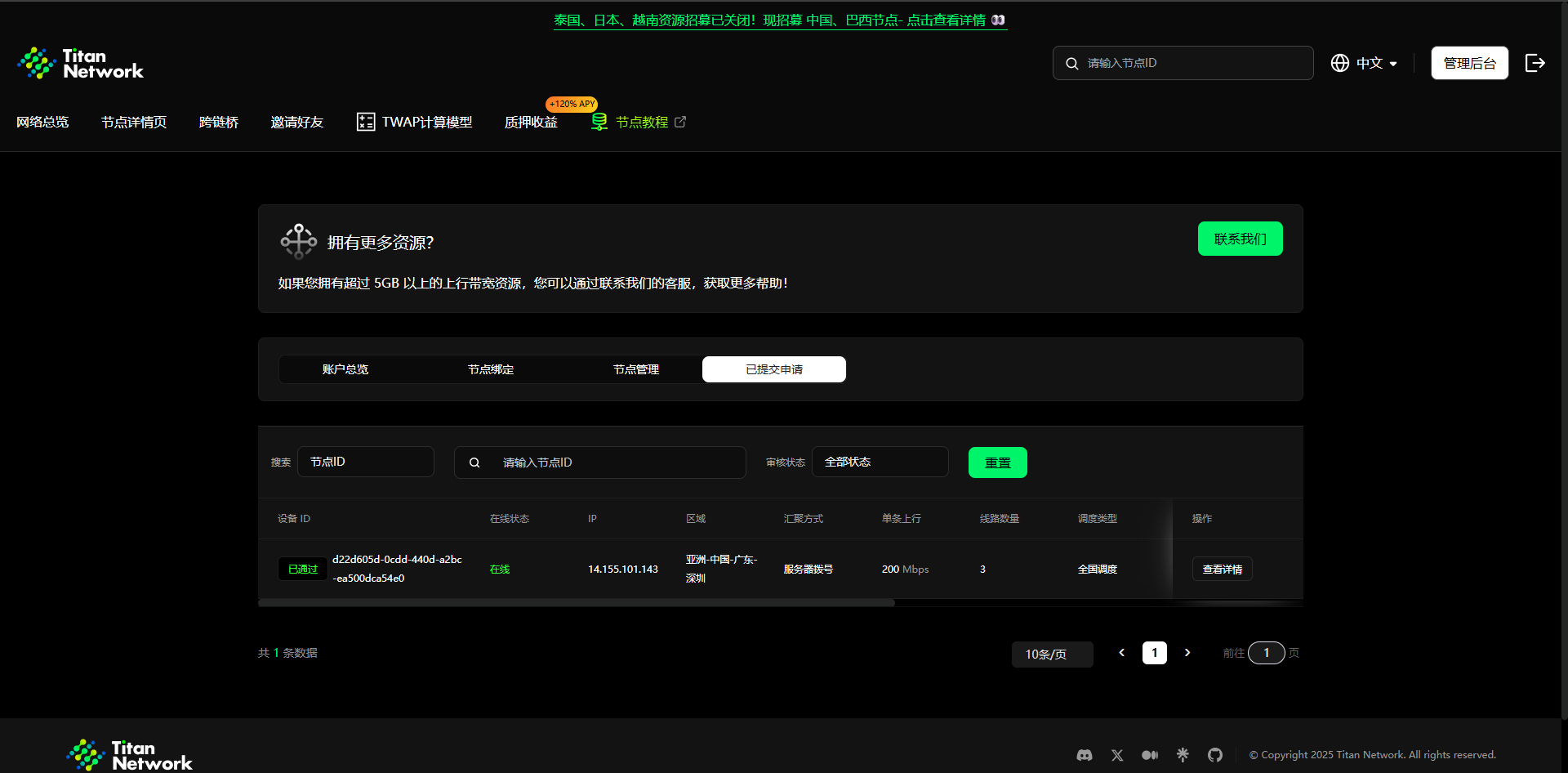Image resolution: width=1568 pixels, height=773 pixels.
Task: Open the 全部状态 review status dropdown
Action: coord(880,462)
